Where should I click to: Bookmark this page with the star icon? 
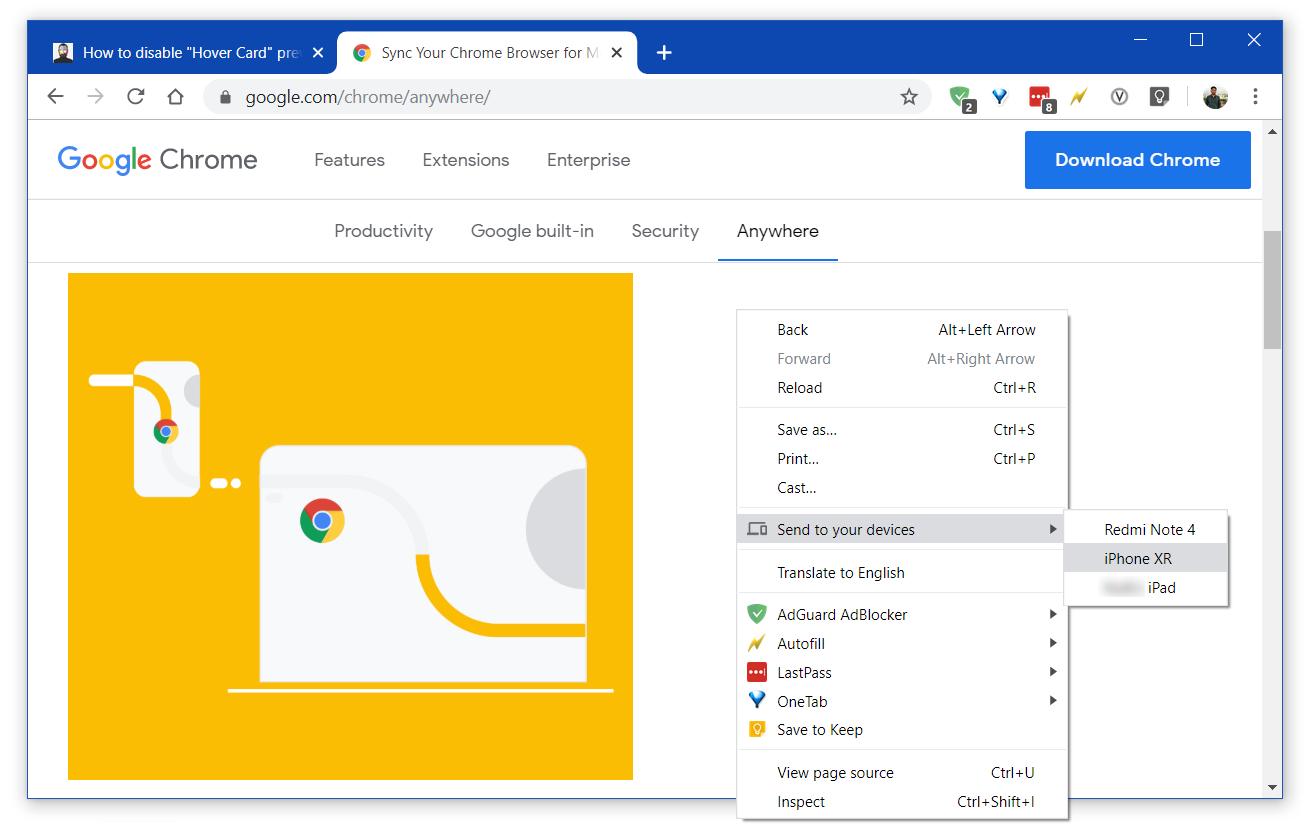tap(909, 97)
